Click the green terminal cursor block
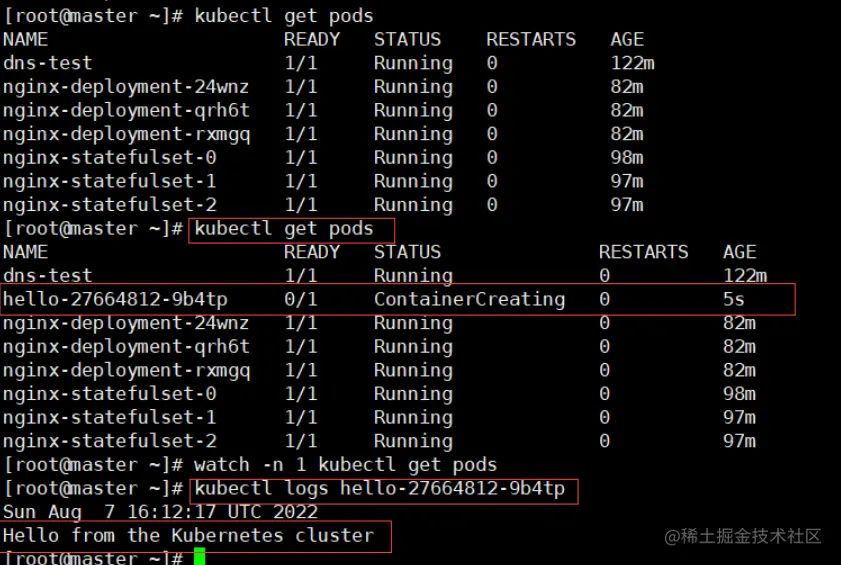841x565 pixels. (x=200, y=556)
